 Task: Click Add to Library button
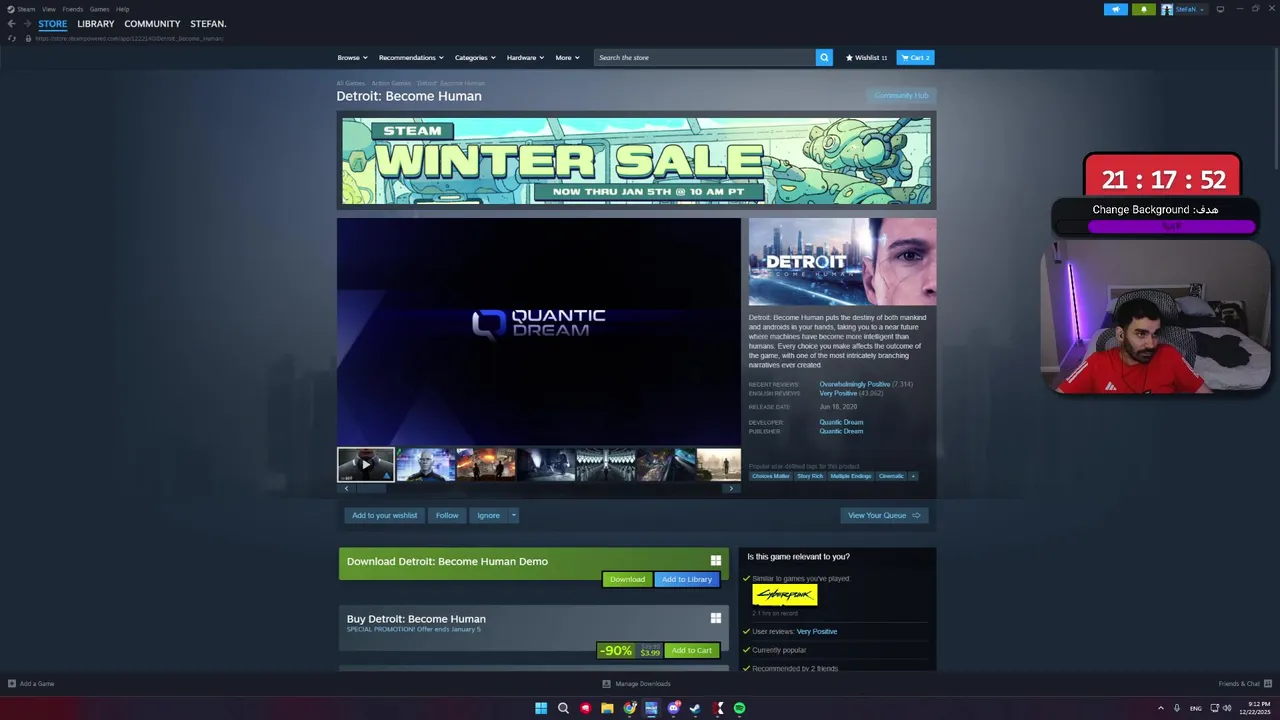687,579
